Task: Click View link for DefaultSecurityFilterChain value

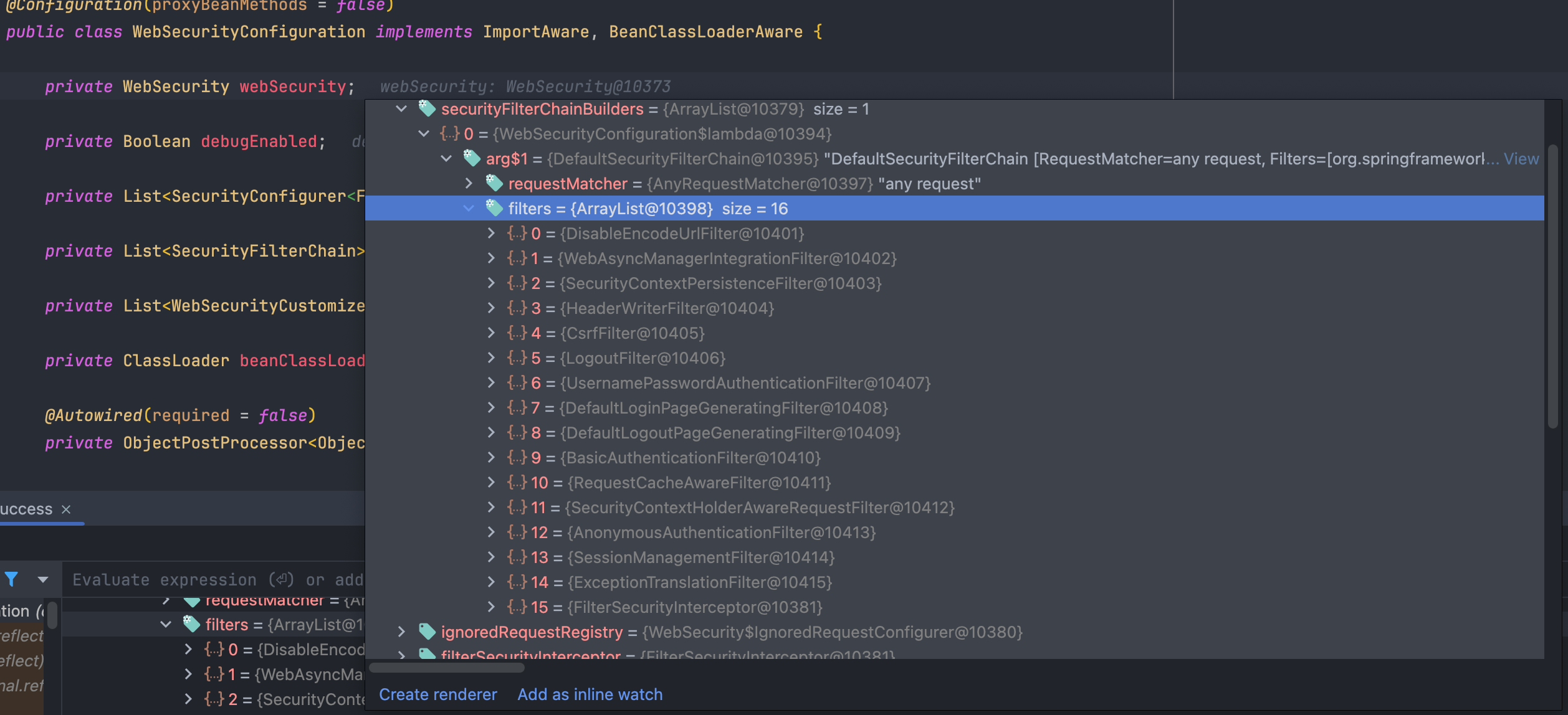Action: [1521, 159]
